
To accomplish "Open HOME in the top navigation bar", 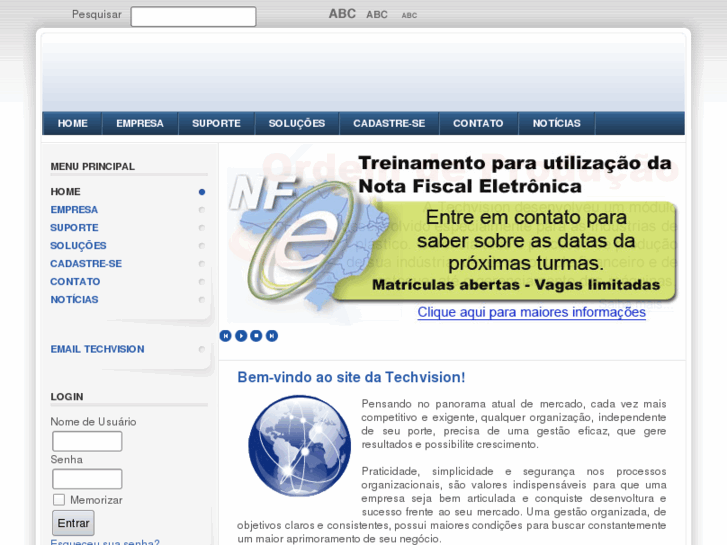I will 72,123.
